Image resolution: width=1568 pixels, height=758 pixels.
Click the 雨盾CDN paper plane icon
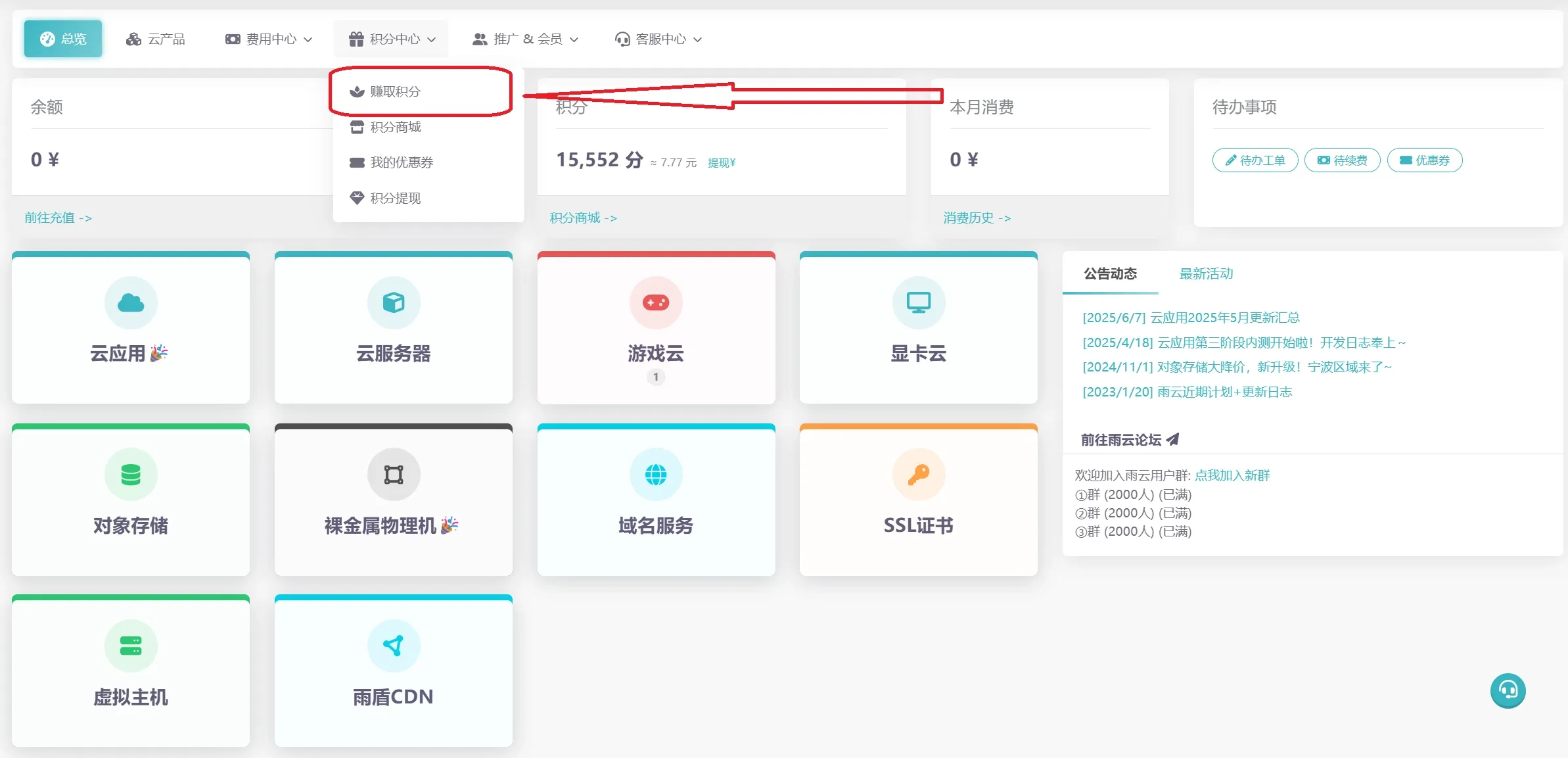click(x=393, y=646)
